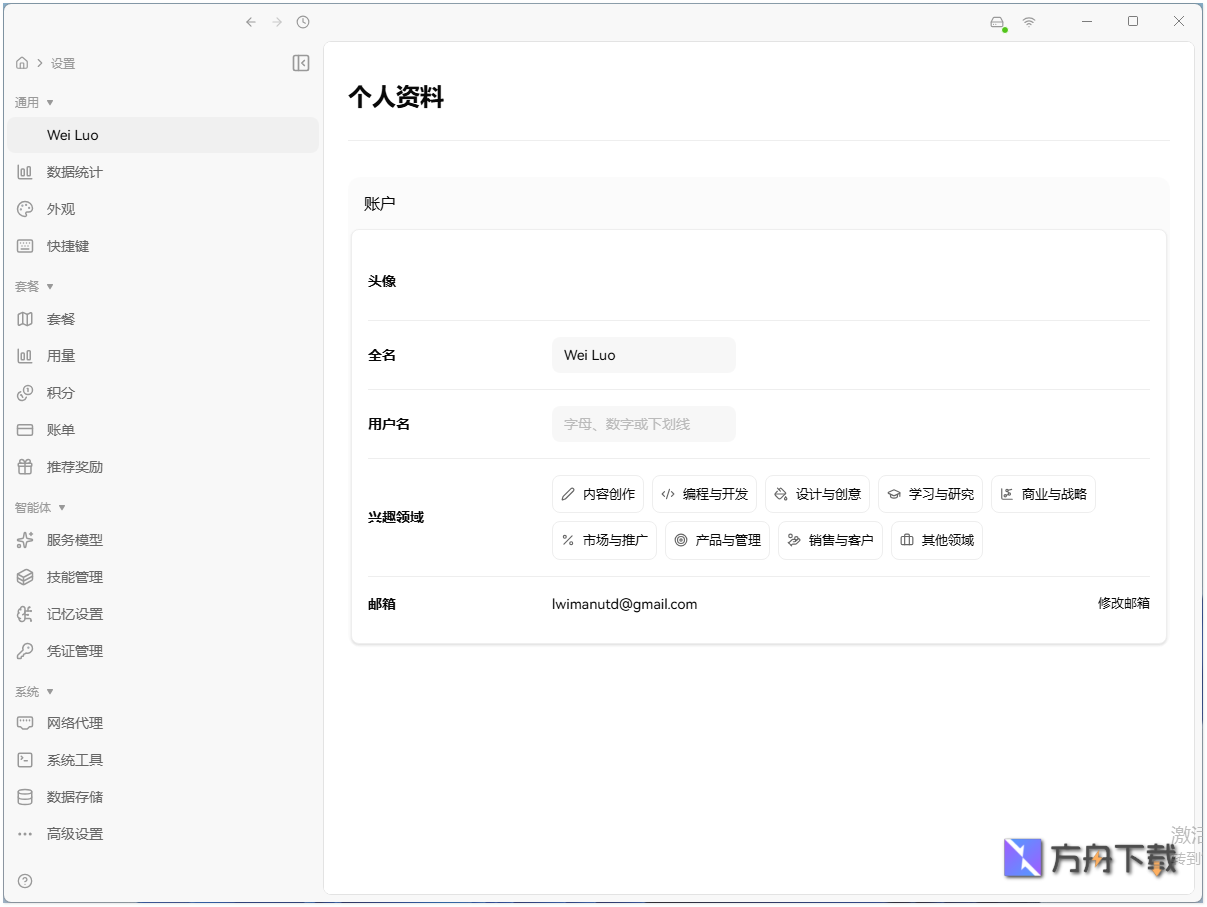Collapse the sidebar with the panel icon
1207x907 pixels.
[300, 62]
